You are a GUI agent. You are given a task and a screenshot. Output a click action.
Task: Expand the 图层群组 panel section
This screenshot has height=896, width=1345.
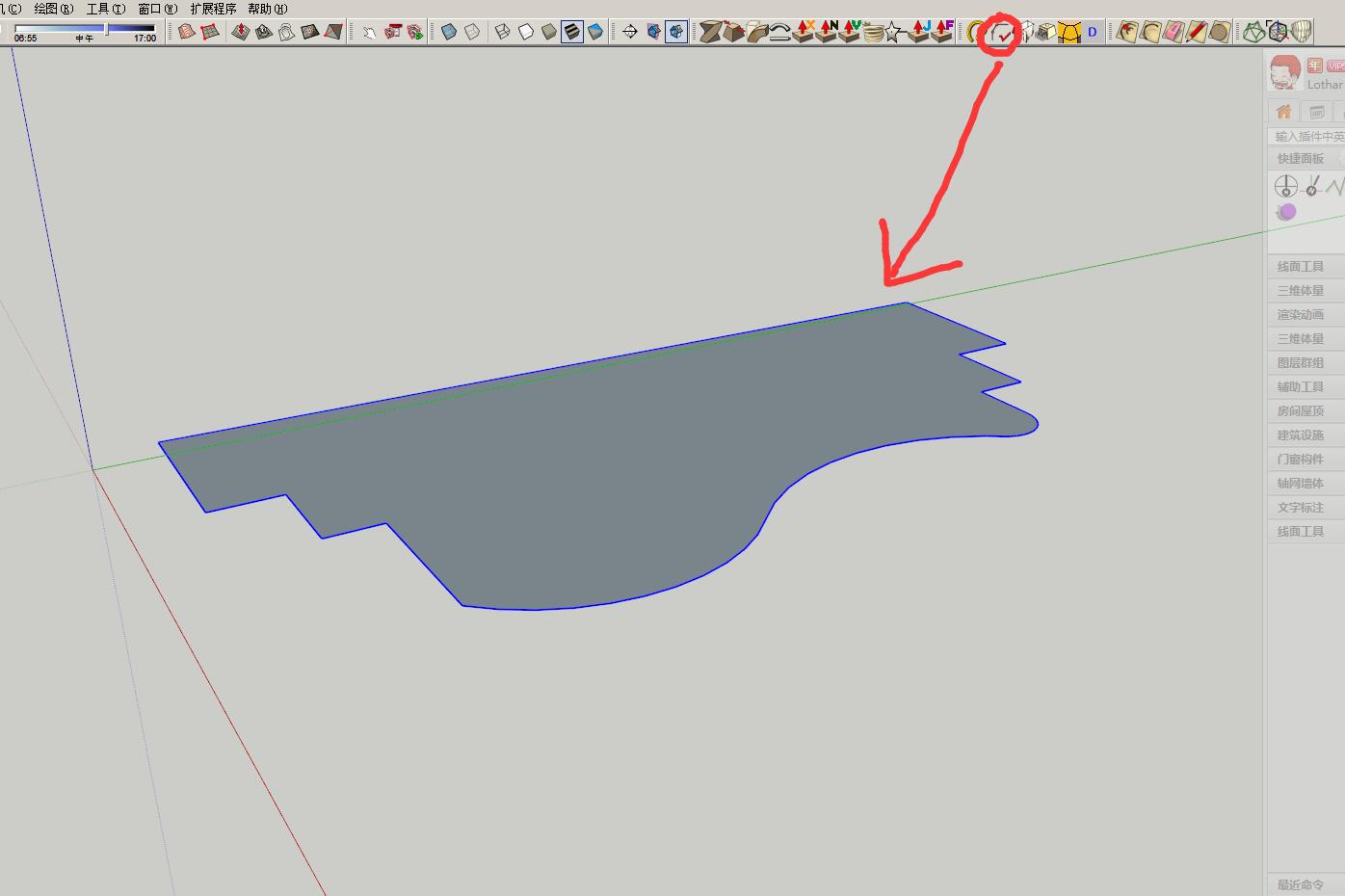[1301, 363]
